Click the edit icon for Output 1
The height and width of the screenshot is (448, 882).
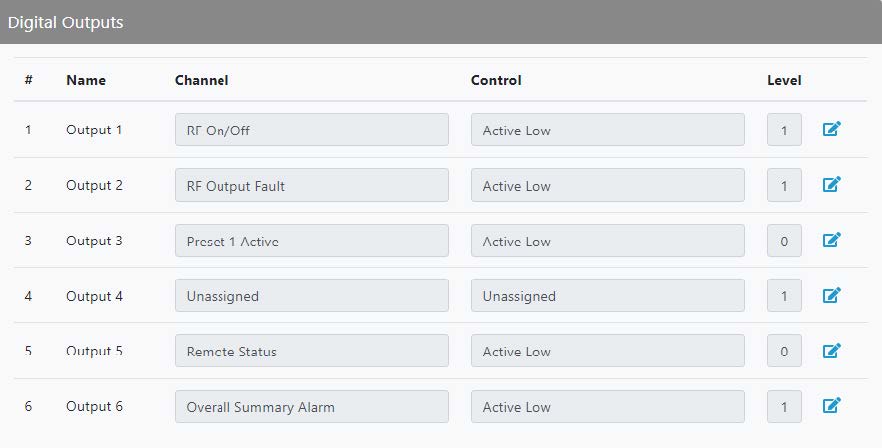[831, 130]
